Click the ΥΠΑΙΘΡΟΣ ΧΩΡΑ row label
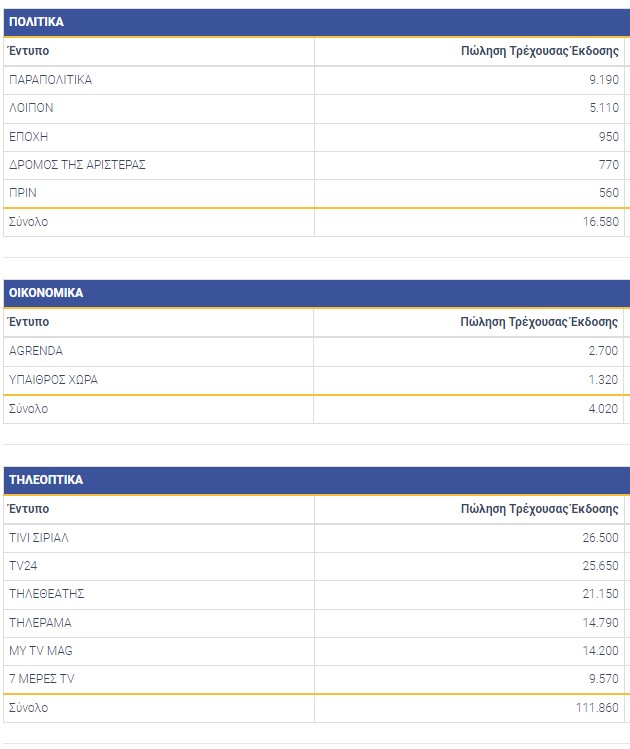 53,380
